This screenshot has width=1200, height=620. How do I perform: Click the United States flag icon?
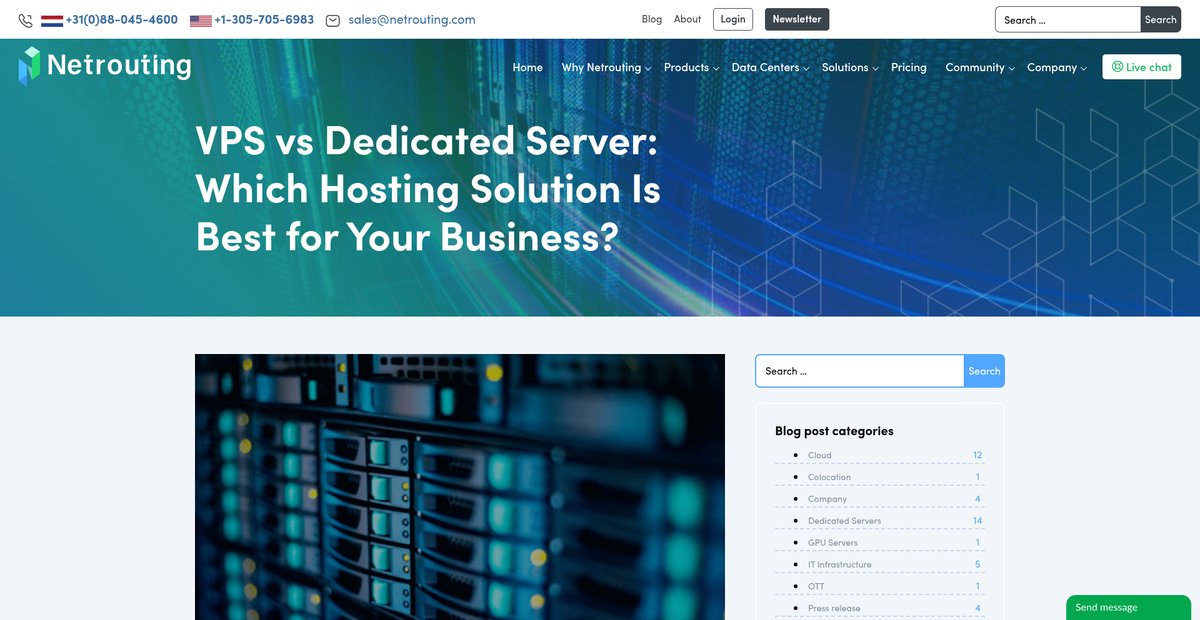(x=201, y=20)
